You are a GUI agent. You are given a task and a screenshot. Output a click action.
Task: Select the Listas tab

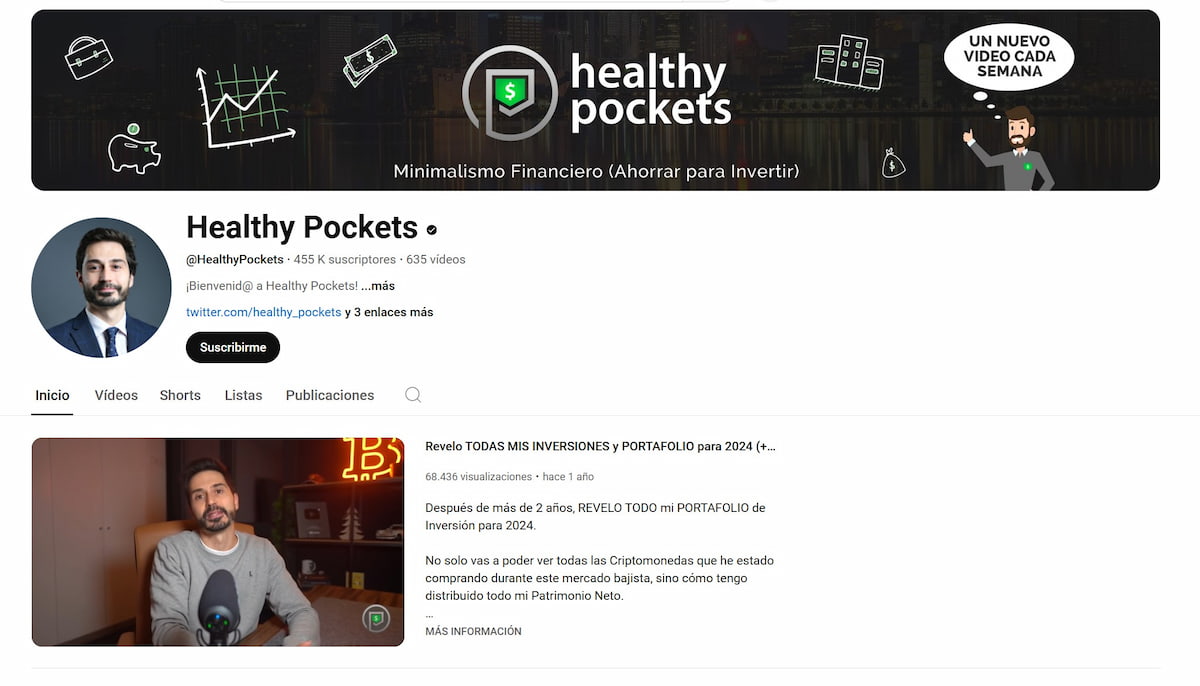point(243,395)
